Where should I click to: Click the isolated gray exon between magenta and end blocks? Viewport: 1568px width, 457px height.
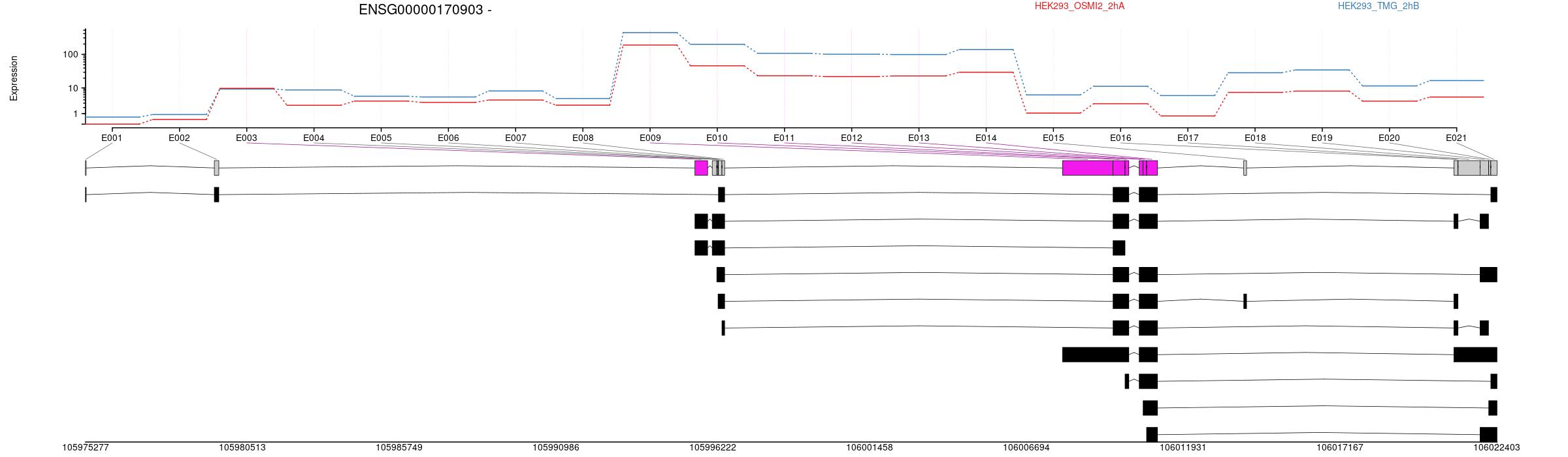click(1245, 168)
